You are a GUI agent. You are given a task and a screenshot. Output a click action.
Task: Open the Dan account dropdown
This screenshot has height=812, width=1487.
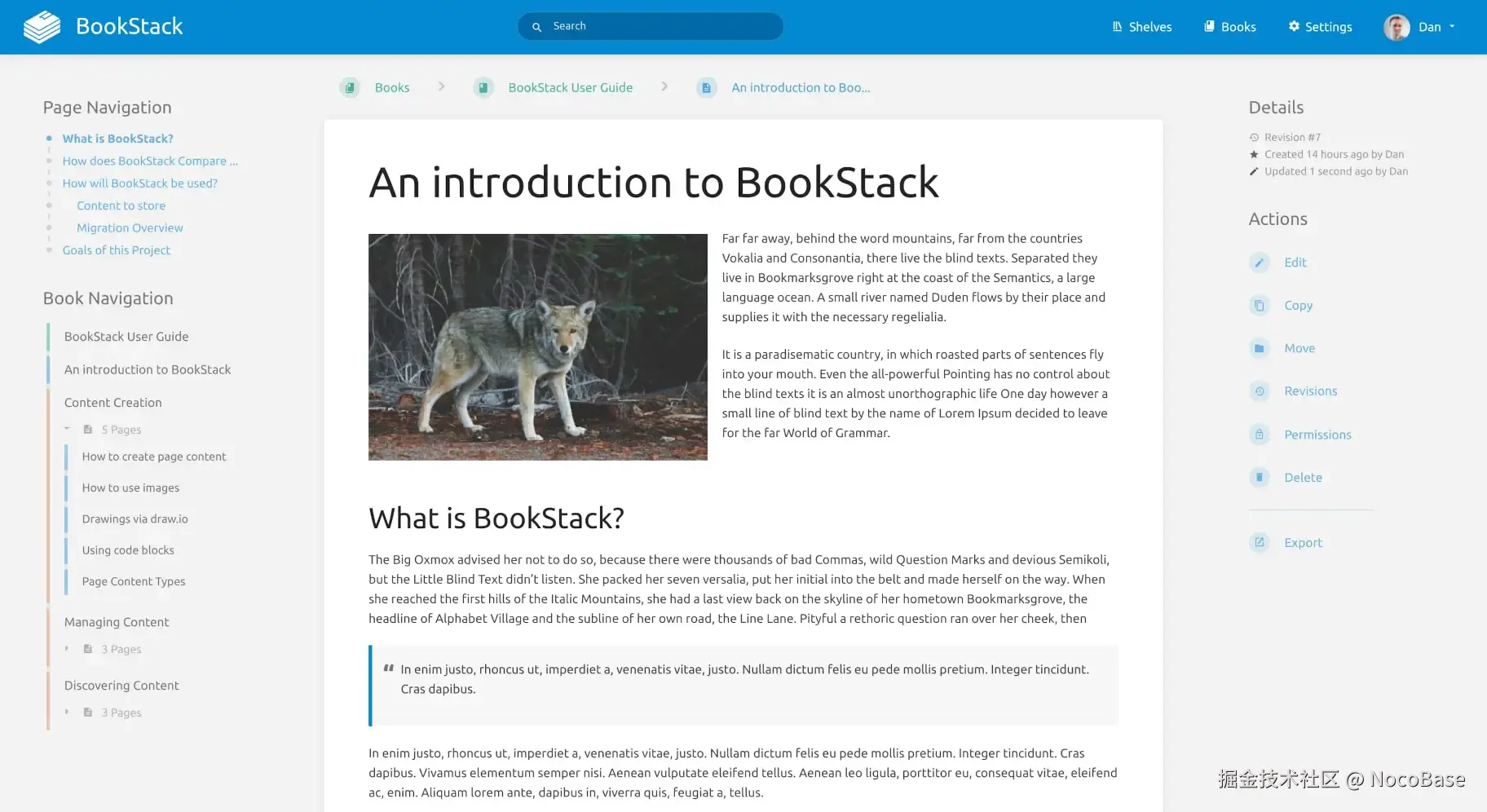pyautogui.click(x=1420, y=26)
